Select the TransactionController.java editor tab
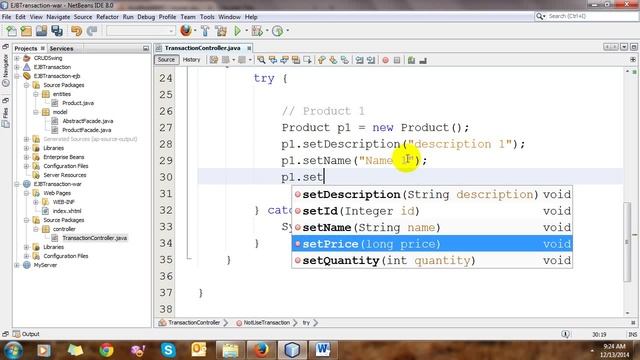The image size is (640, 360). 202,48
